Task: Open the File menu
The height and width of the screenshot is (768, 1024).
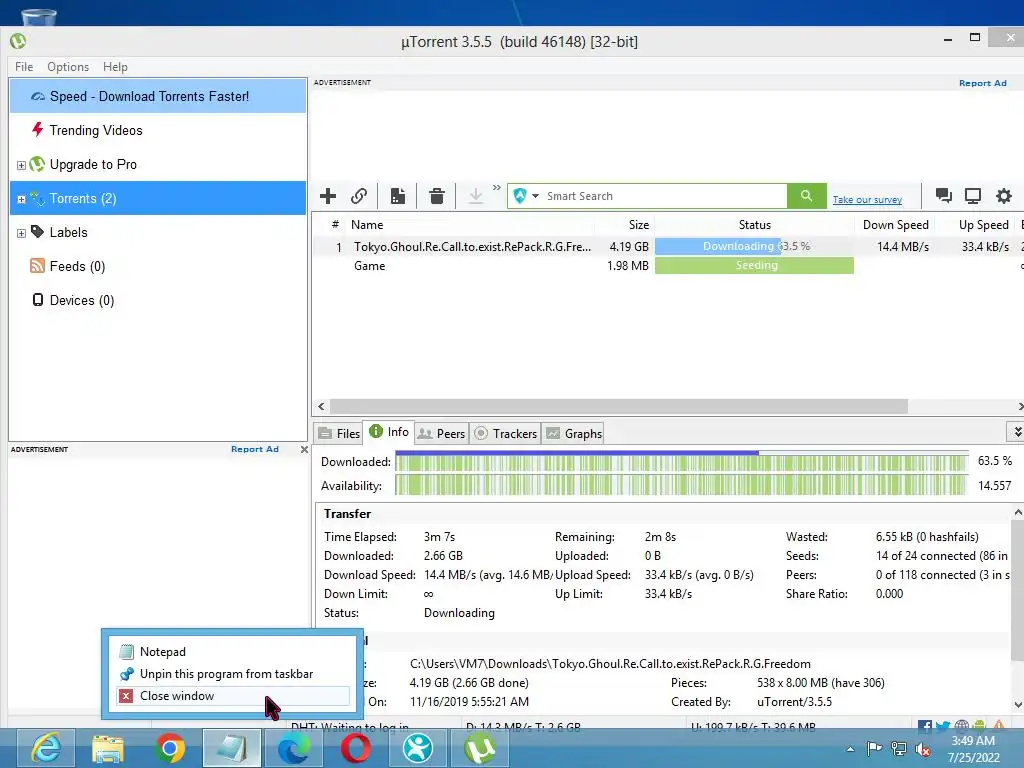Action: 24,67
